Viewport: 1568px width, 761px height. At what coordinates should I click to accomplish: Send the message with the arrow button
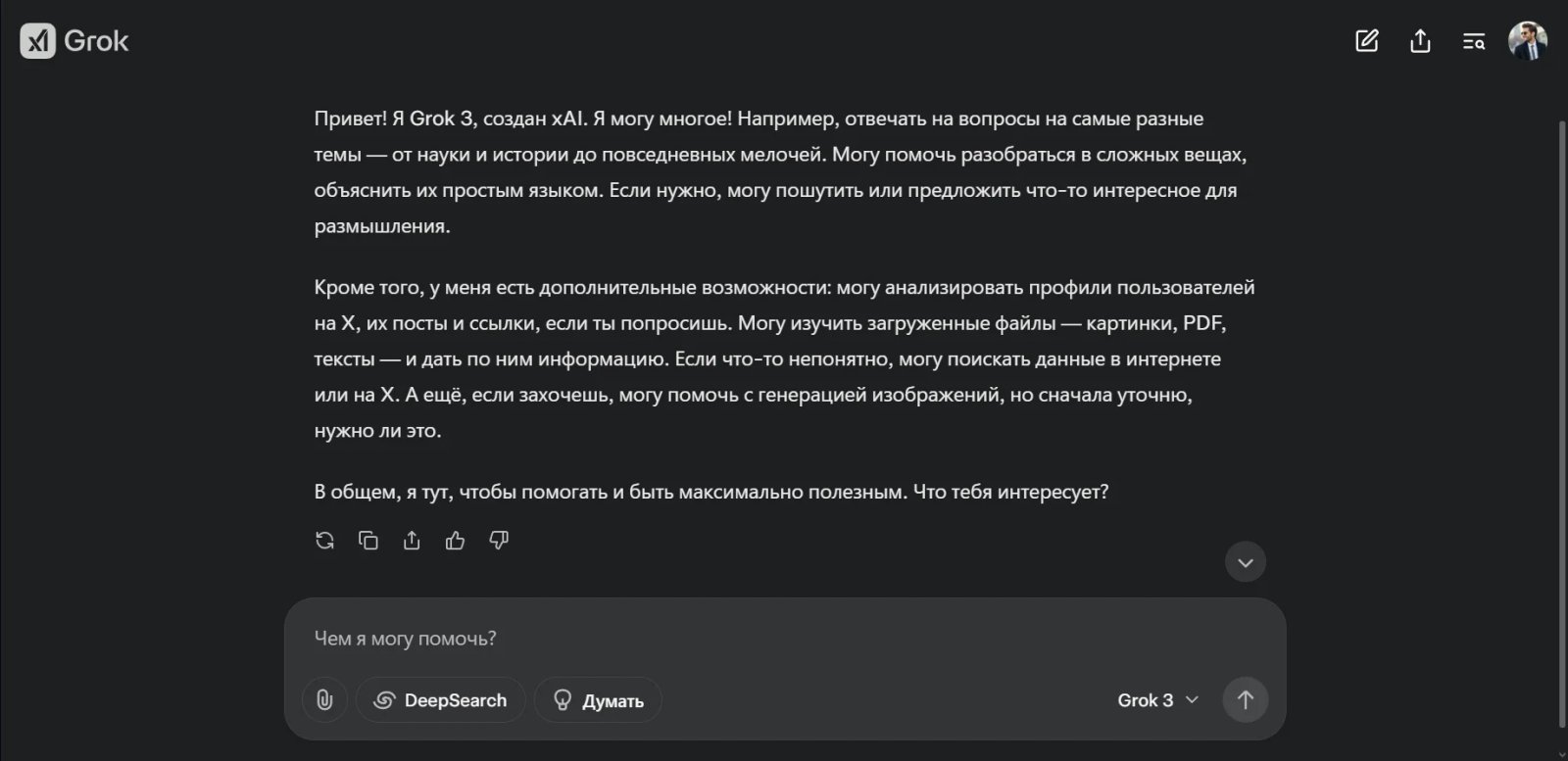(1246, 700)
